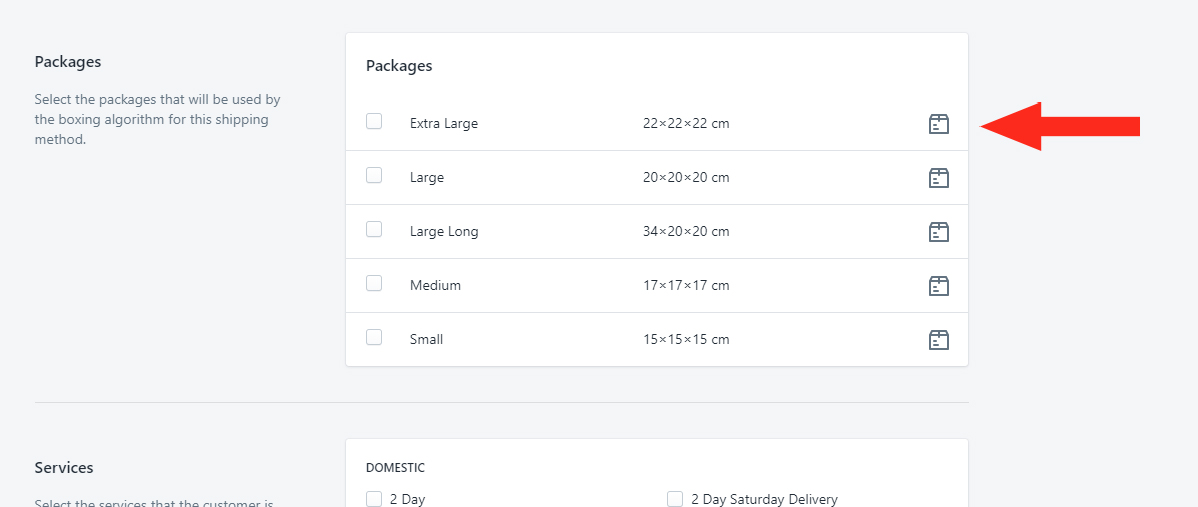The width and height of the screenshot is (1198, 507).
Task: Click the Packages card heading
Action: click(399, 66)
